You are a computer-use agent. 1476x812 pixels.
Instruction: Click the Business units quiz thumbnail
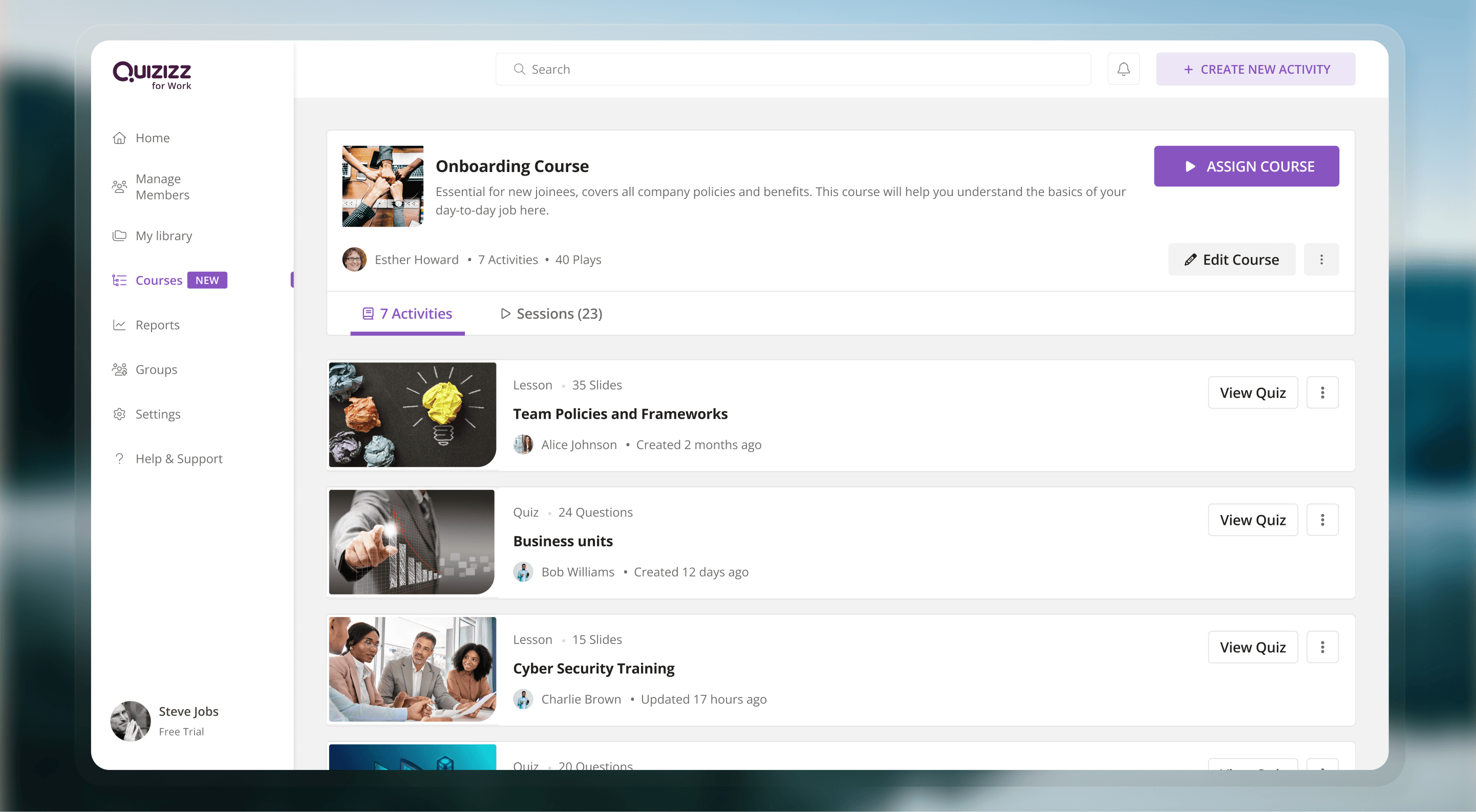(412, 542)
